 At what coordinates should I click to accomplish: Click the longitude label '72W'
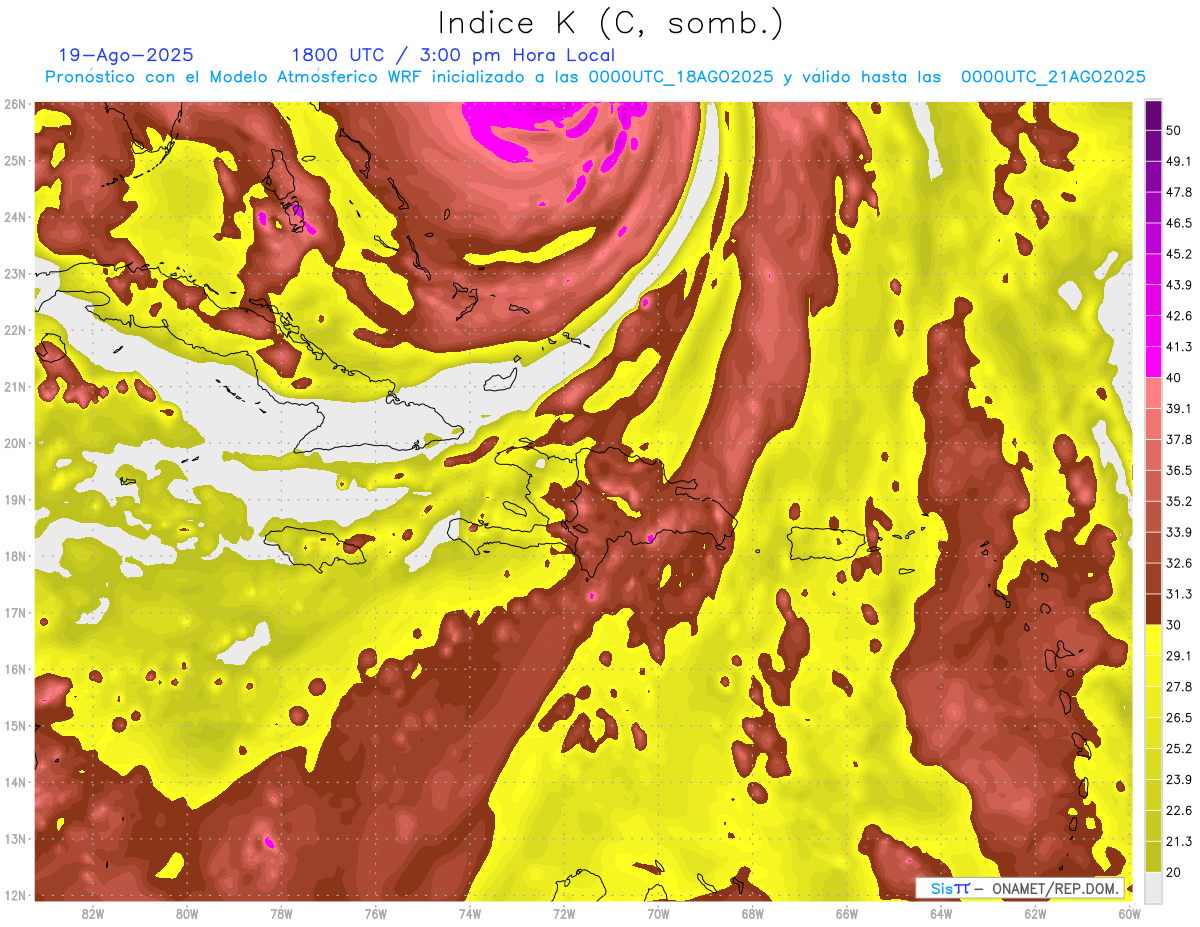[564, 913]
